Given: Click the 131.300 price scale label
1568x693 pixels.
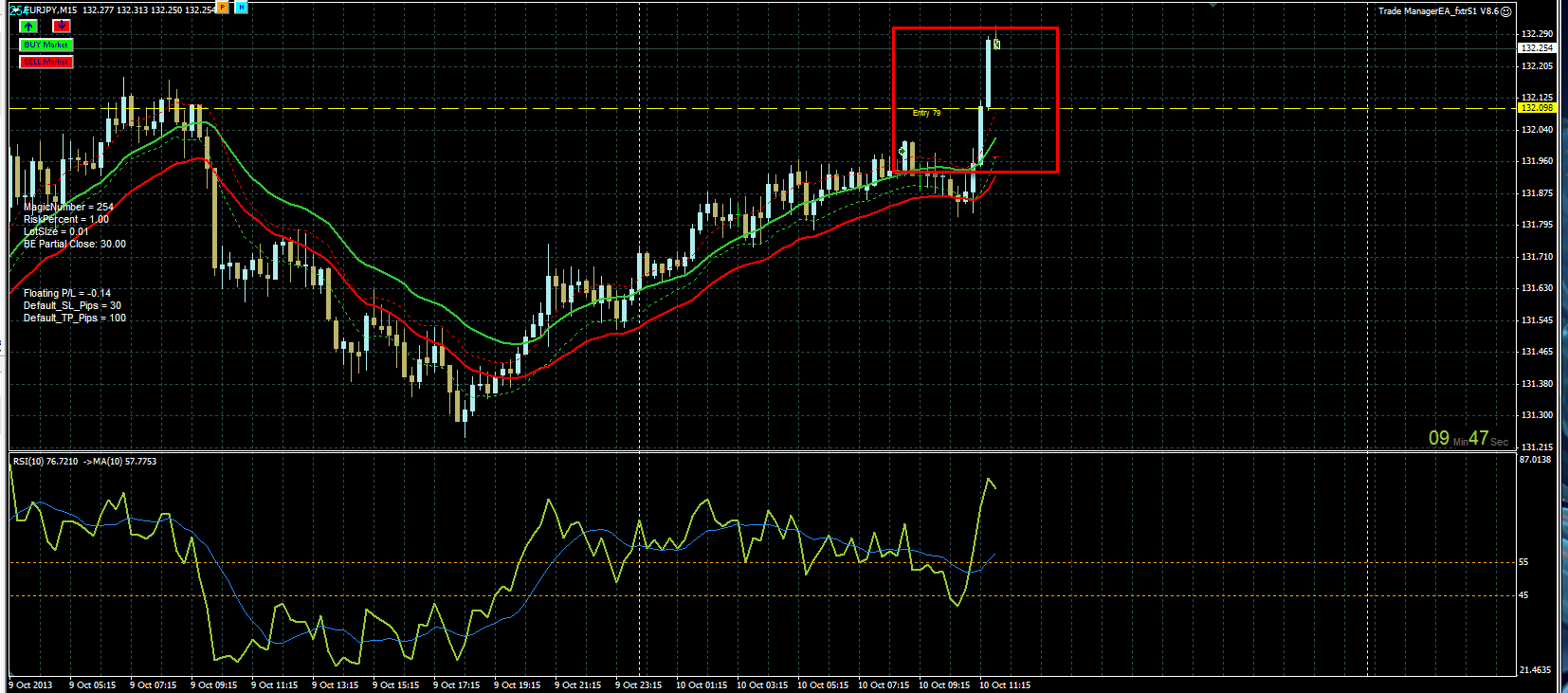Looking at the screenshot, I should point(1537,415).
